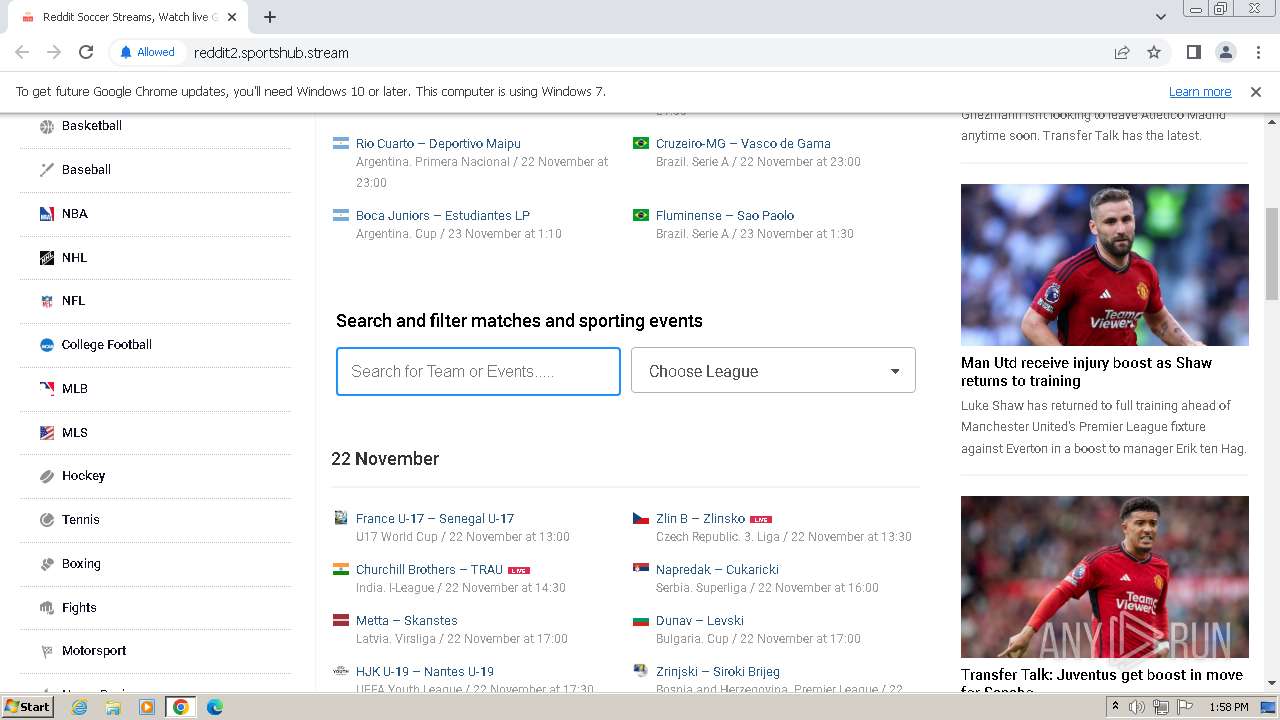
Task: Select the NFL shield icon
Action: pos(47,301)
